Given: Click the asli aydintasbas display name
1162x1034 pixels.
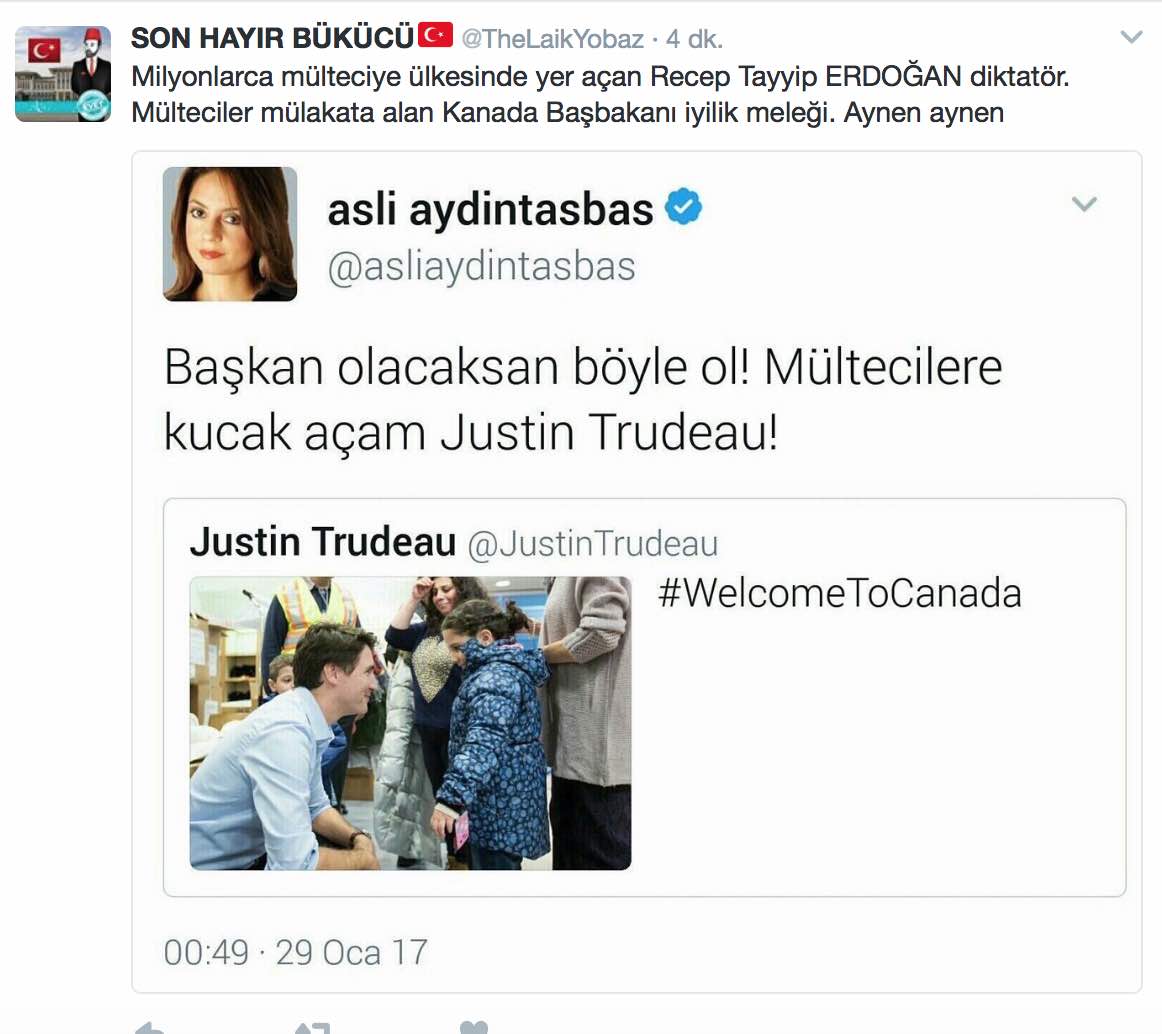Looking at the screenshot, I should pos(491,208).
